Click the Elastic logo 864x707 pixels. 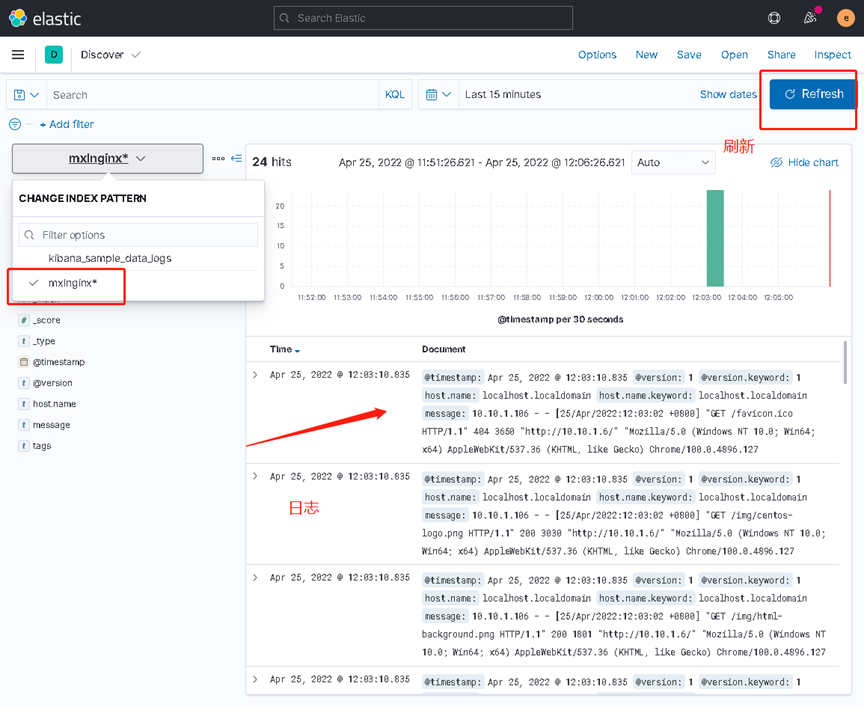(45, 18)
